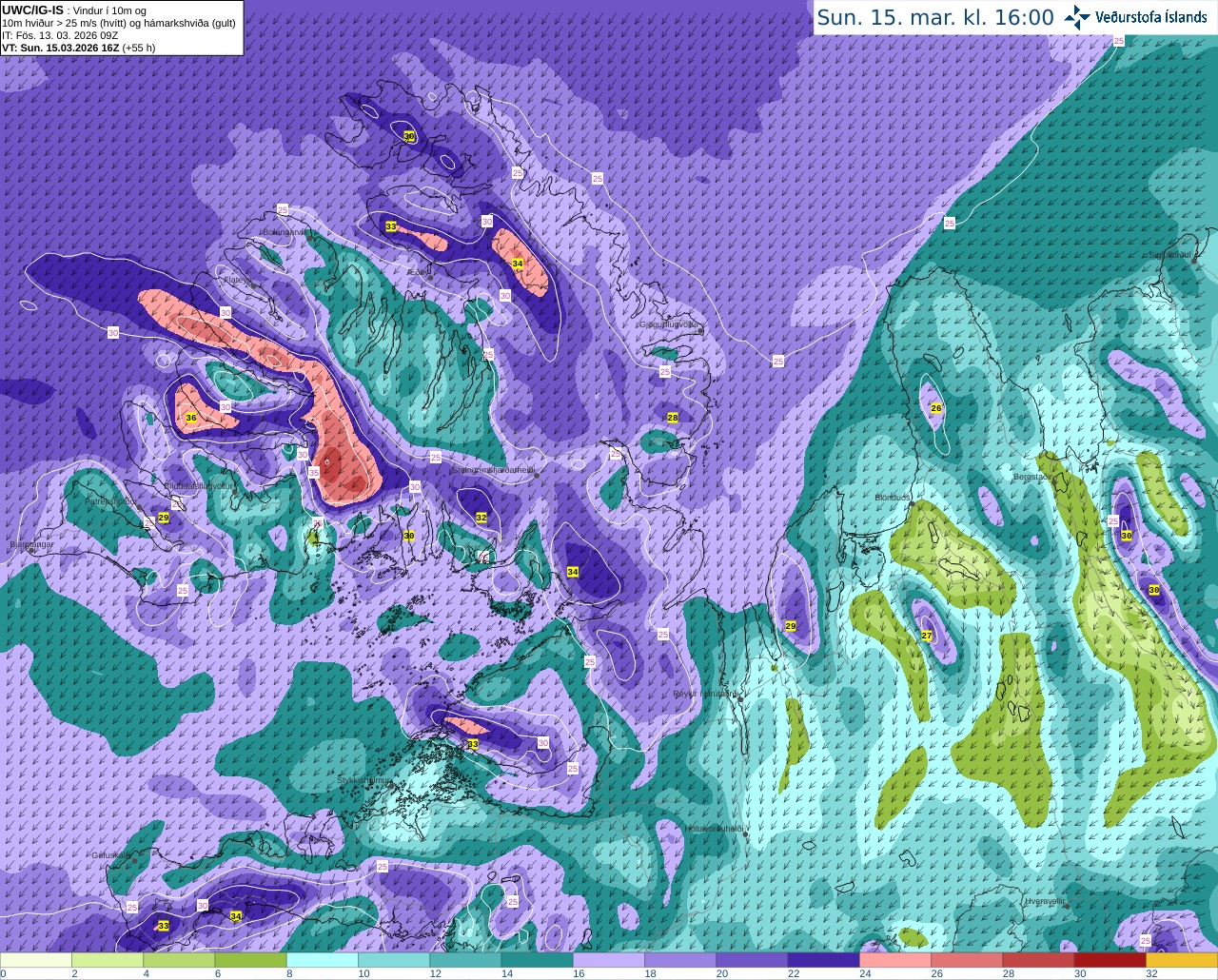Screen dimensions: 1218x980
Task: Select the light cyan 8–10 legend swatch
Action: point(323,960)
